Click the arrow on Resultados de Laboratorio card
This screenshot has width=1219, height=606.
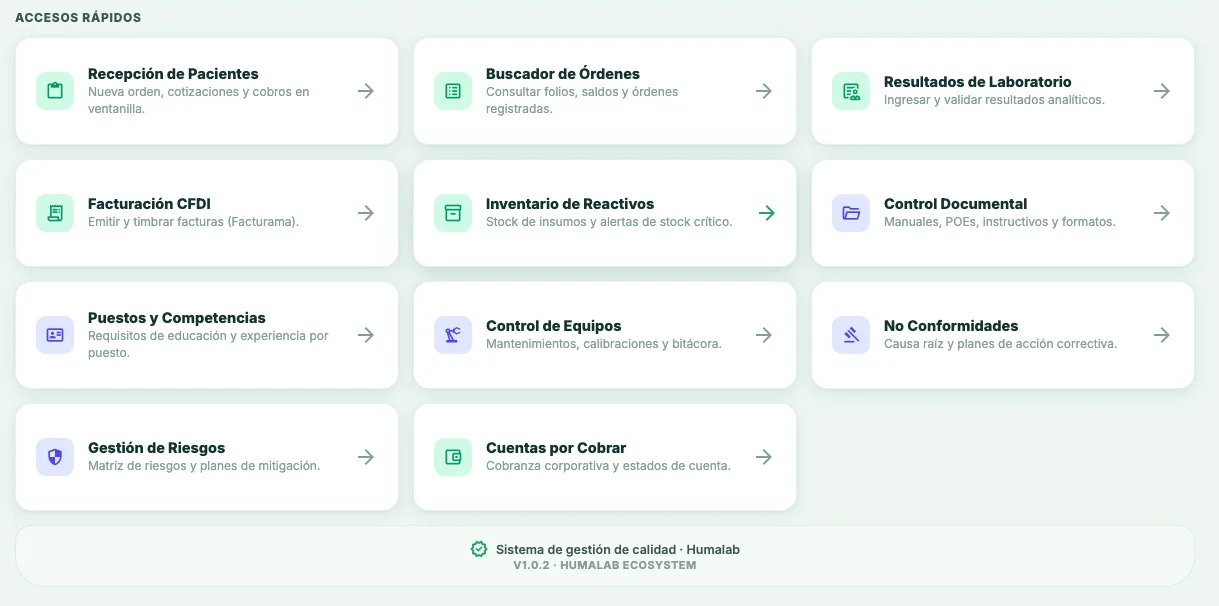pos(1162,91)
